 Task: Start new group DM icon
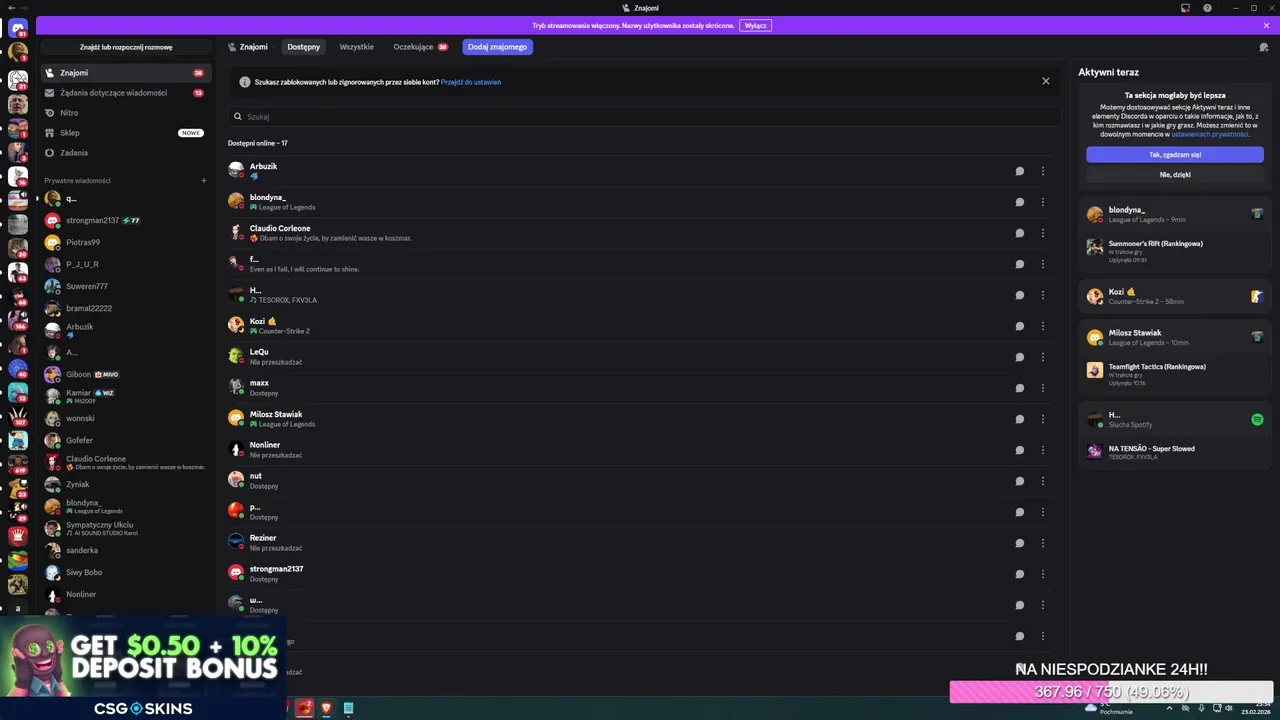1264,47
